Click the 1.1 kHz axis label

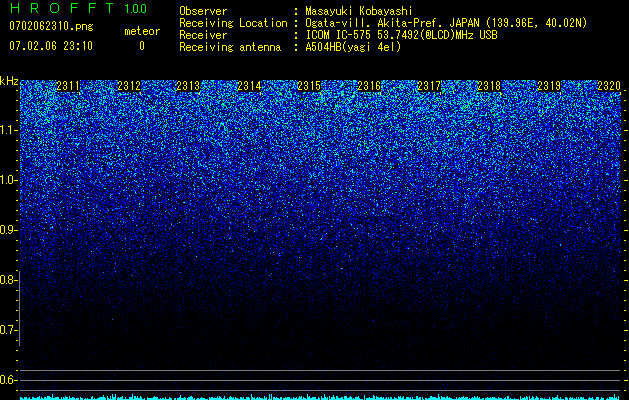[8, 130]
